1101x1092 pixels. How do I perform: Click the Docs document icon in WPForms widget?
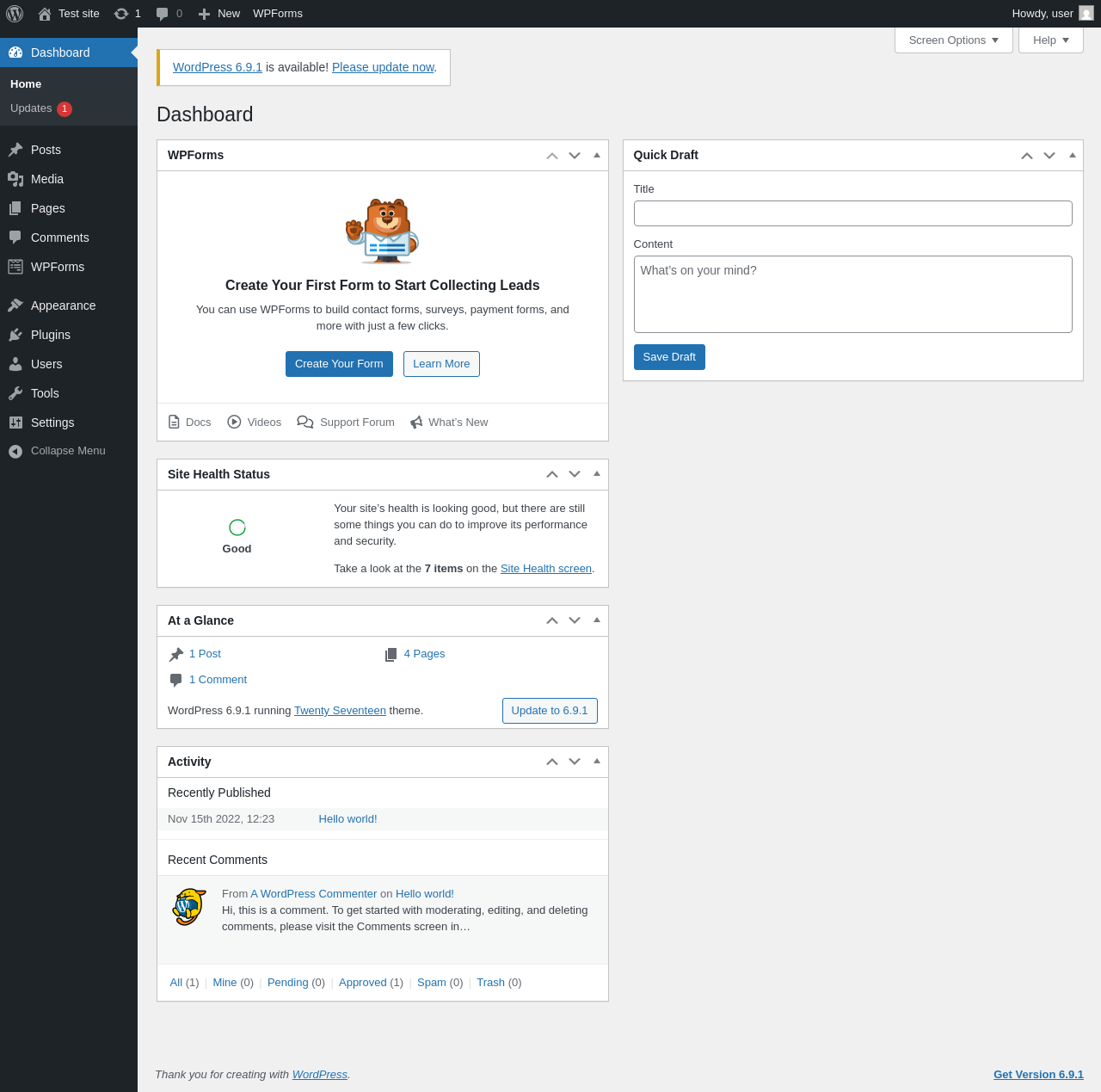click(174, 422)
